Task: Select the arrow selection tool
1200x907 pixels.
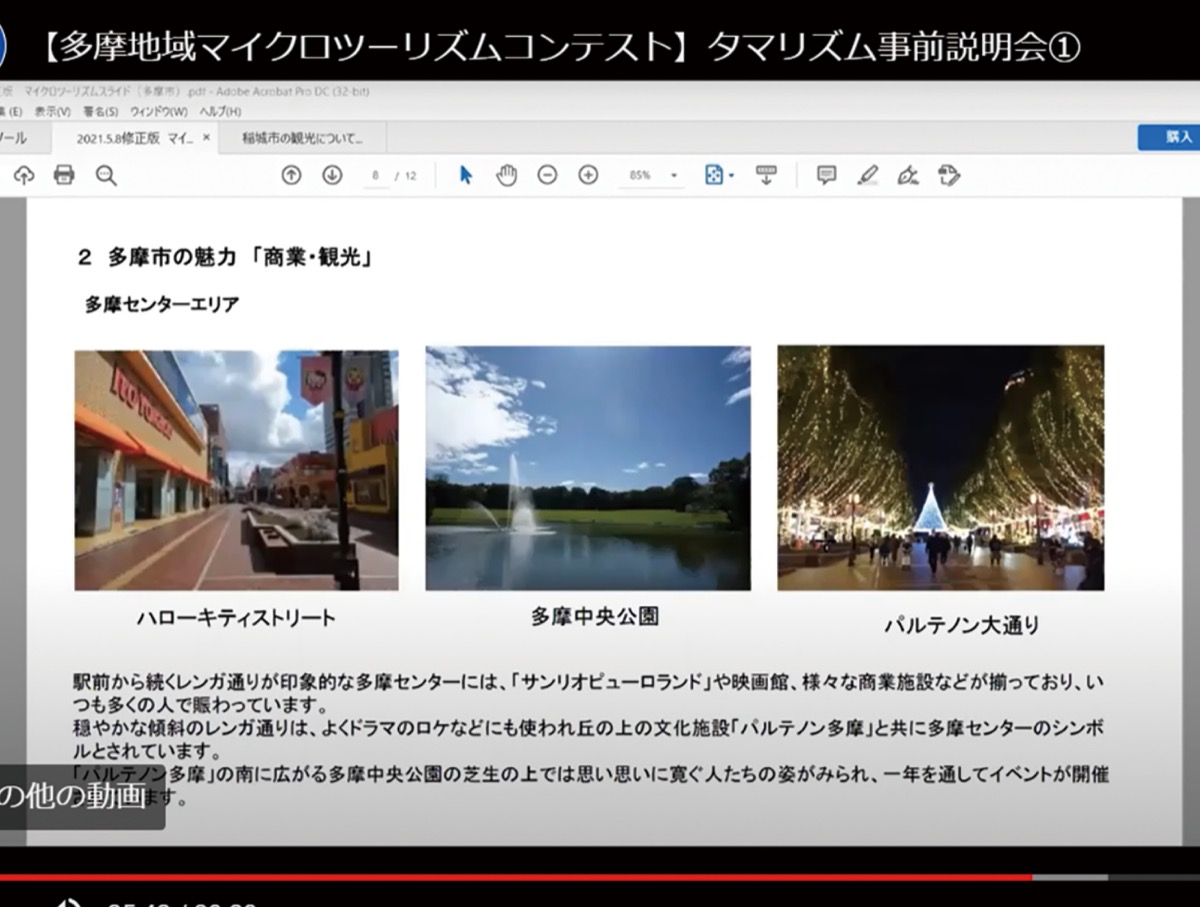Action: (465, 175)
